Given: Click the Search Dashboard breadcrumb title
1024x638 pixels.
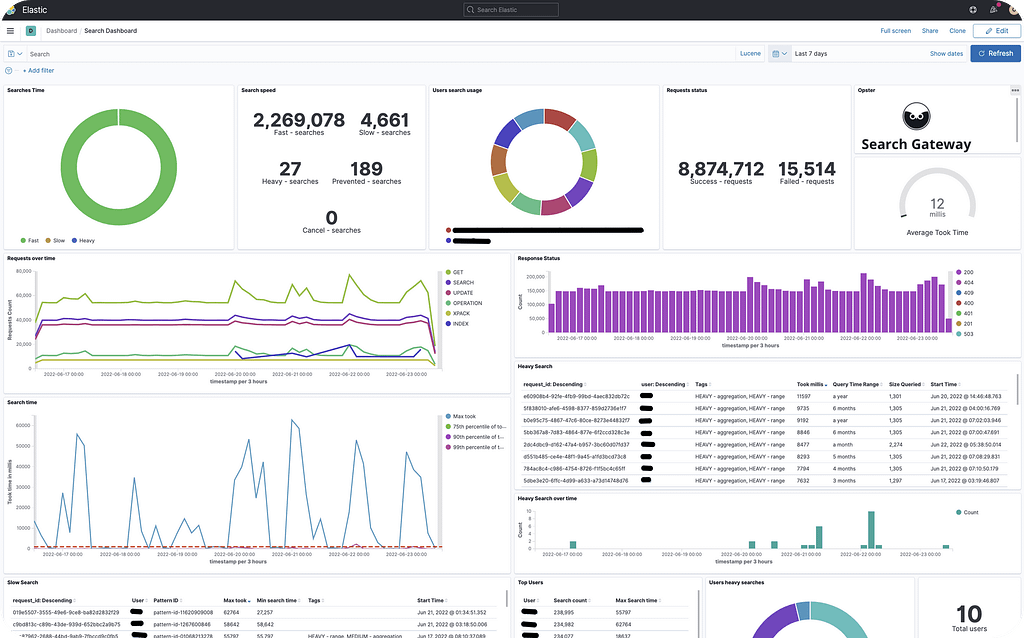Looking at the screenshot, I should 110,31.
